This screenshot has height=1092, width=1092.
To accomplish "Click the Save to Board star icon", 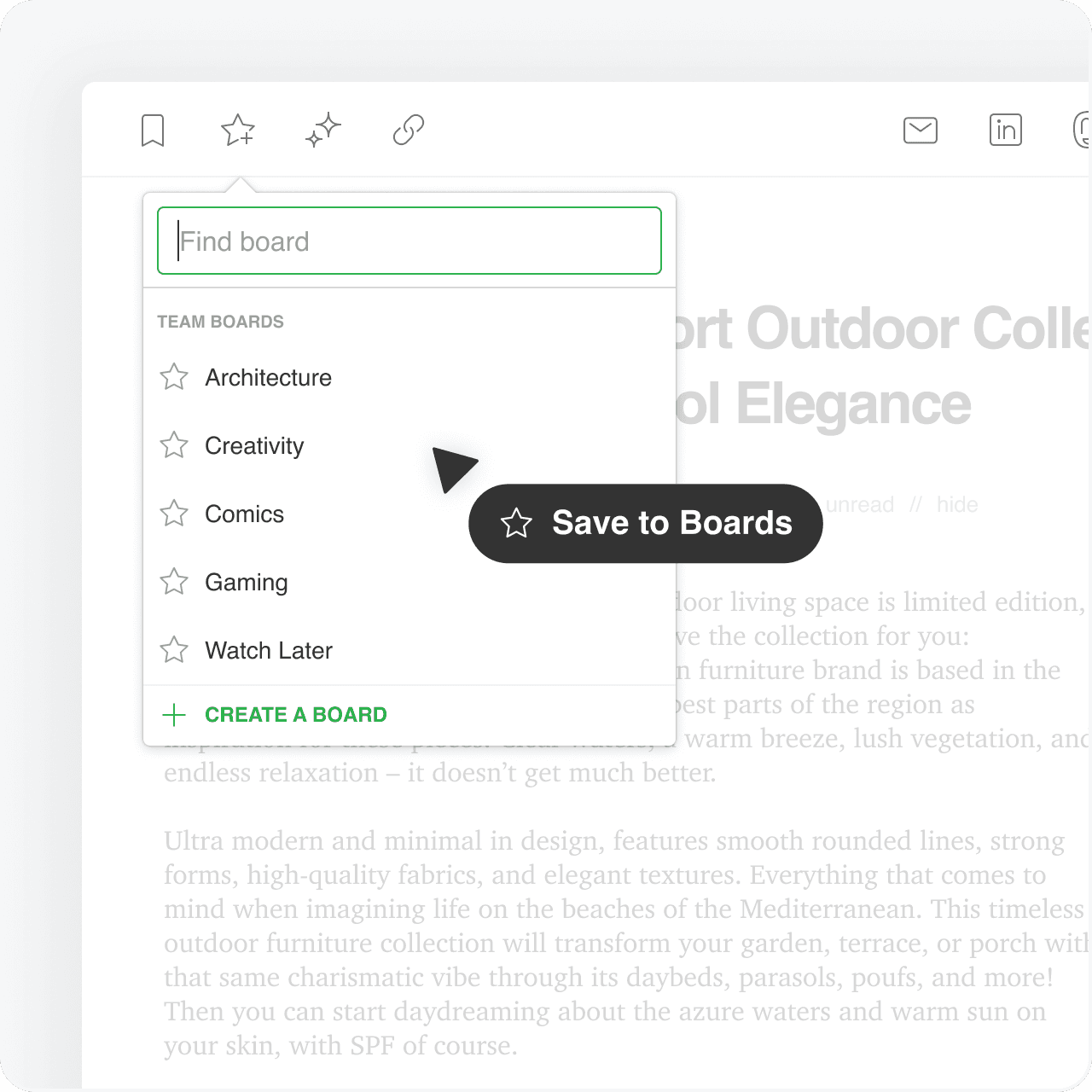I will click(238, 130).
